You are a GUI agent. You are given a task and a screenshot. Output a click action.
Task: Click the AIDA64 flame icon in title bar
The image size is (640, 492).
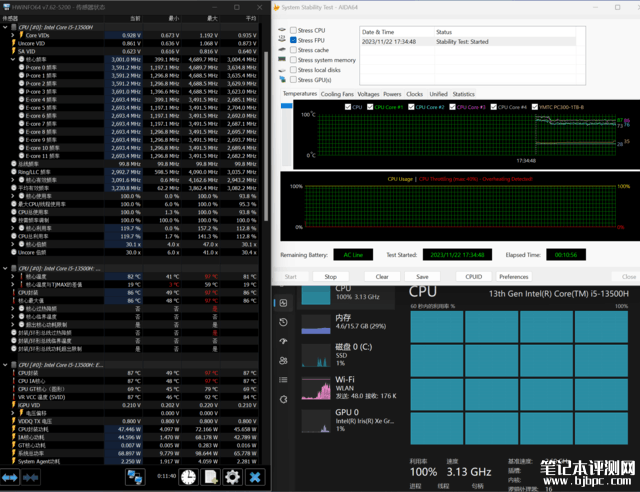click(x=276, y=7)
